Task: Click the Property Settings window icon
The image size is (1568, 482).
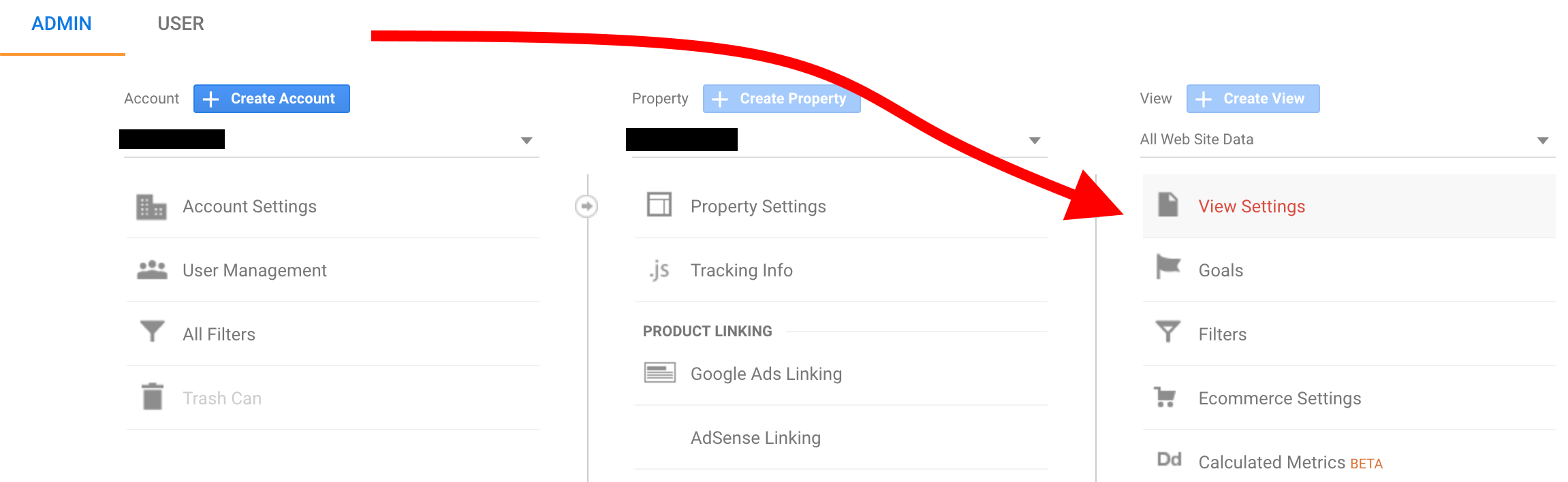Action: (659, 204)
